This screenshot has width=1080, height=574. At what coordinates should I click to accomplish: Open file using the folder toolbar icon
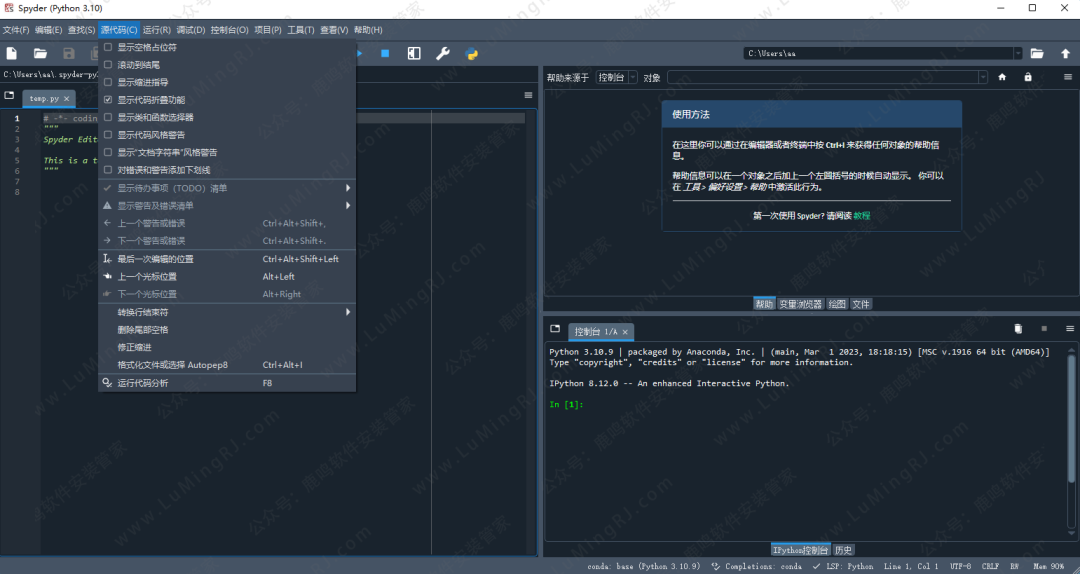click(40, 53)
